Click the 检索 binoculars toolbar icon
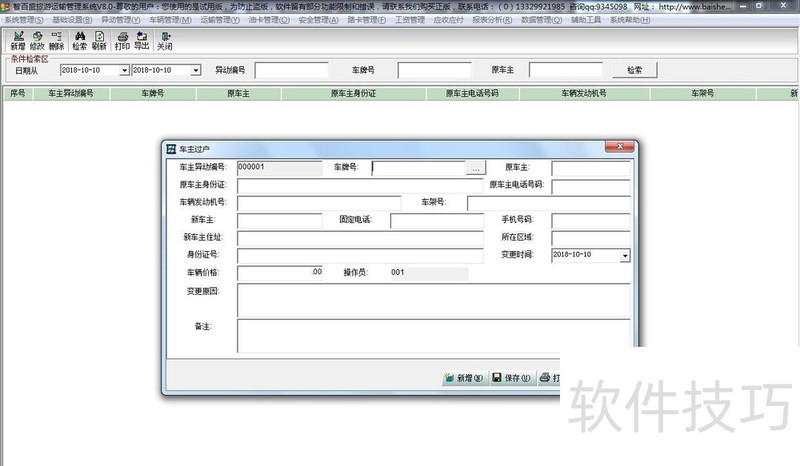The image size is (800, 466). pyautogui.click(x=79, y=41)
